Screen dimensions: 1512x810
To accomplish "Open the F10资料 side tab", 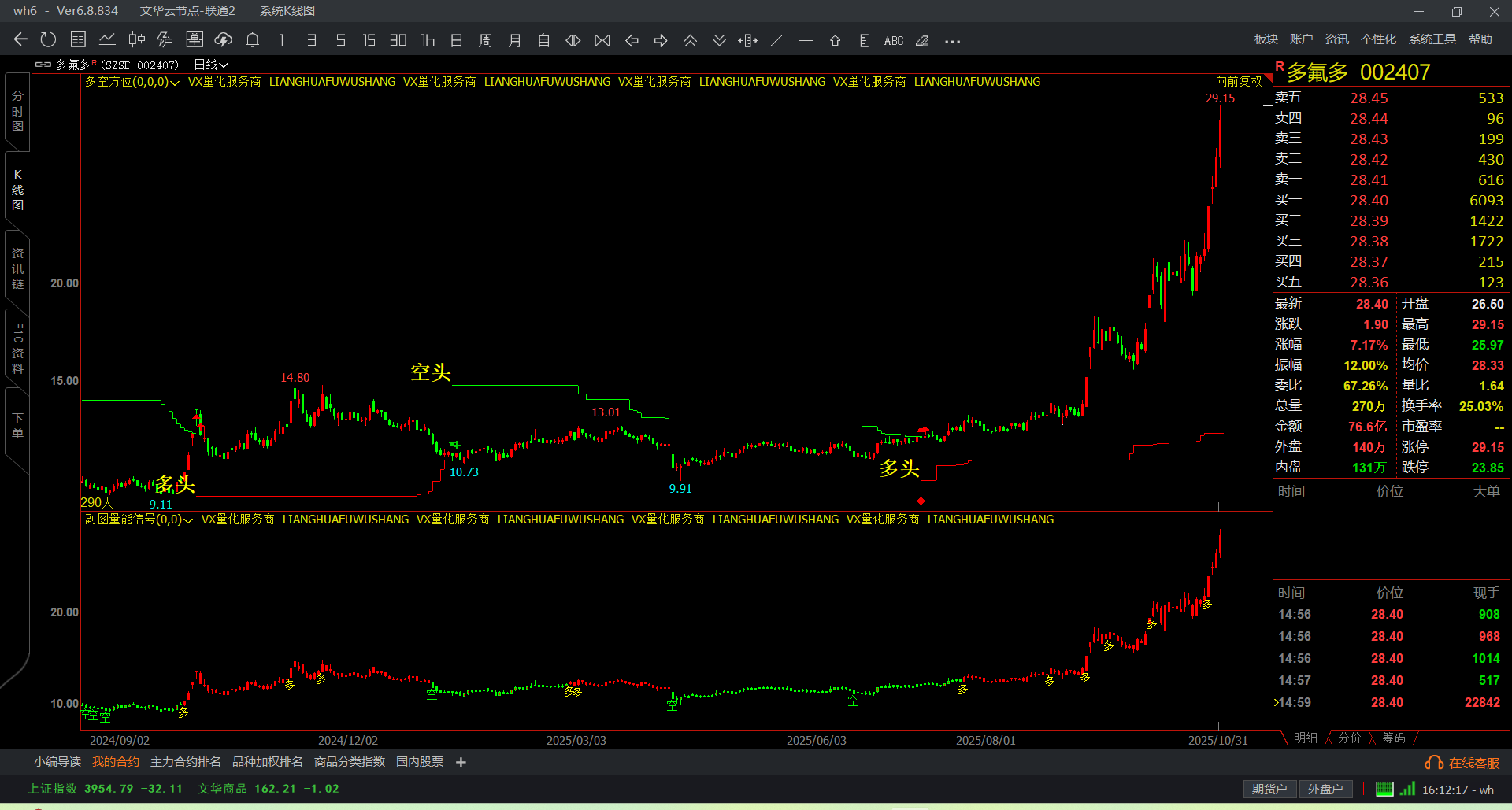I will [17, 348].
